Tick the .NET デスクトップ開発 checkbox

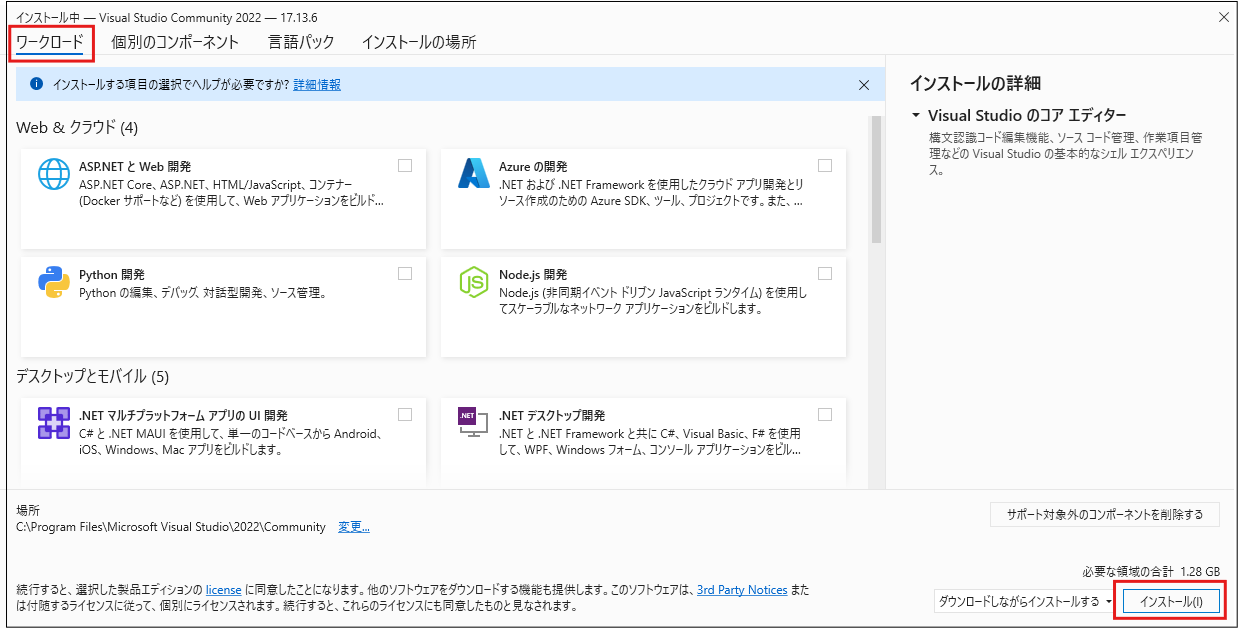click(x=825, y=415)
